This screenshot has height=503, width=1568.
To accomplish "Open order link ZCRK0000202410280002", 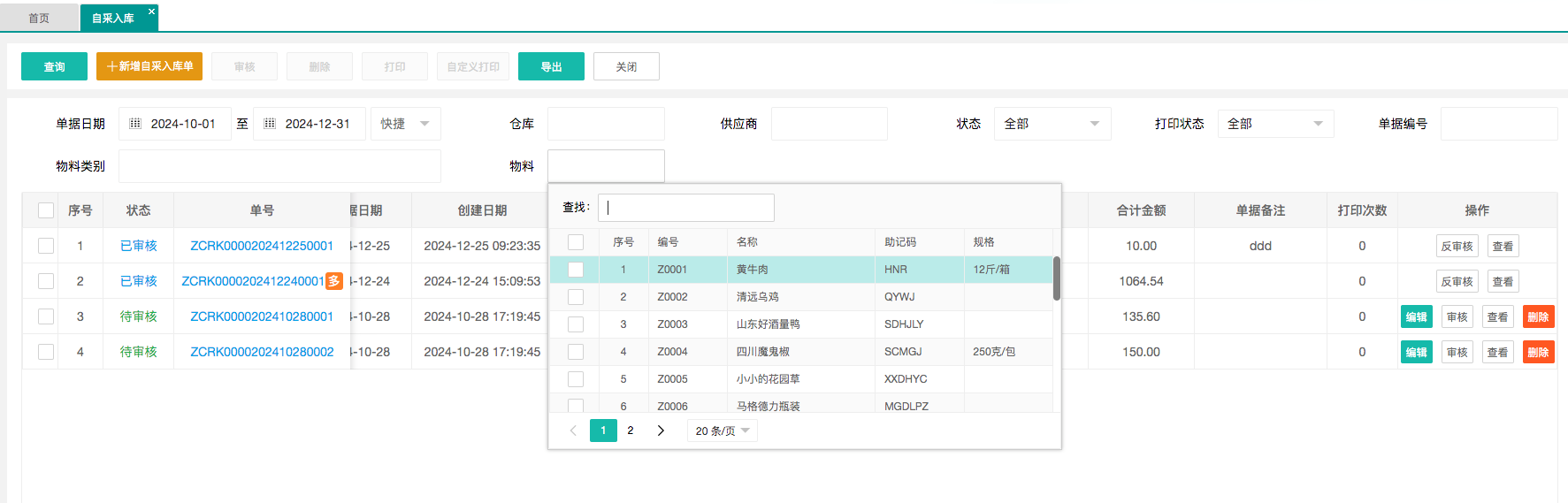I will pos(262,352).
